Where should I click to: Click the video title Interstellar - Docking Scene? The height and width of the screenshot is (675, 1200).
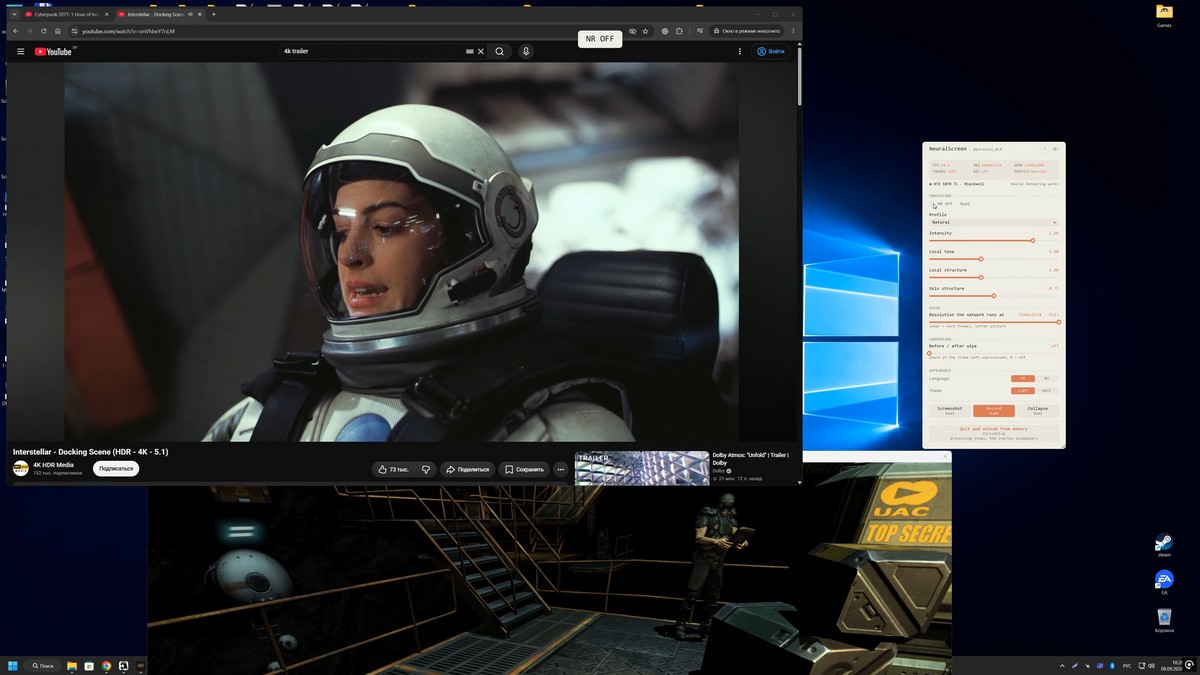pos(90,452)
